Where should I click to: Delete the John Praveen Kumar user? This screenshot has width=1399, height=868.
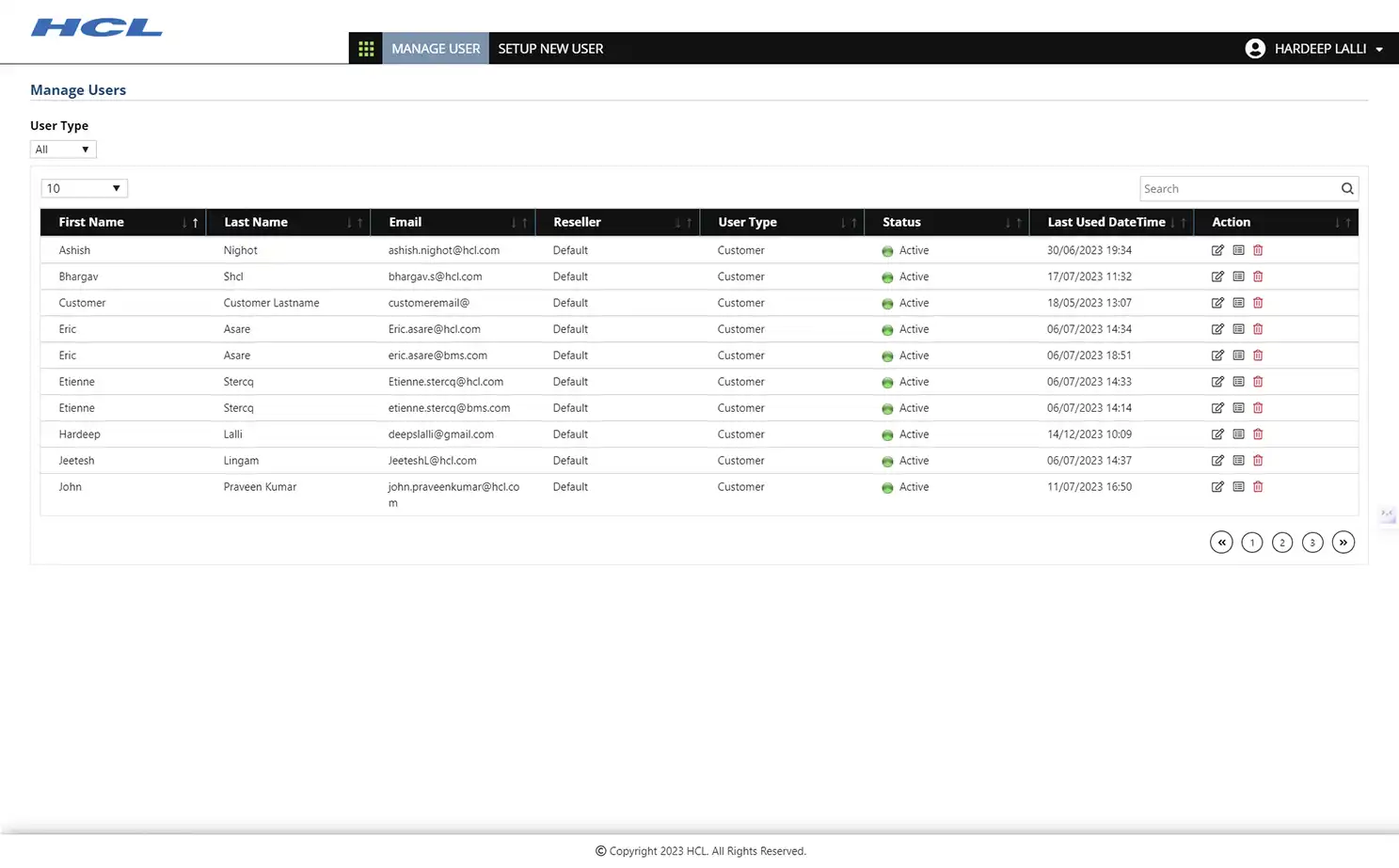[1258, 487]
